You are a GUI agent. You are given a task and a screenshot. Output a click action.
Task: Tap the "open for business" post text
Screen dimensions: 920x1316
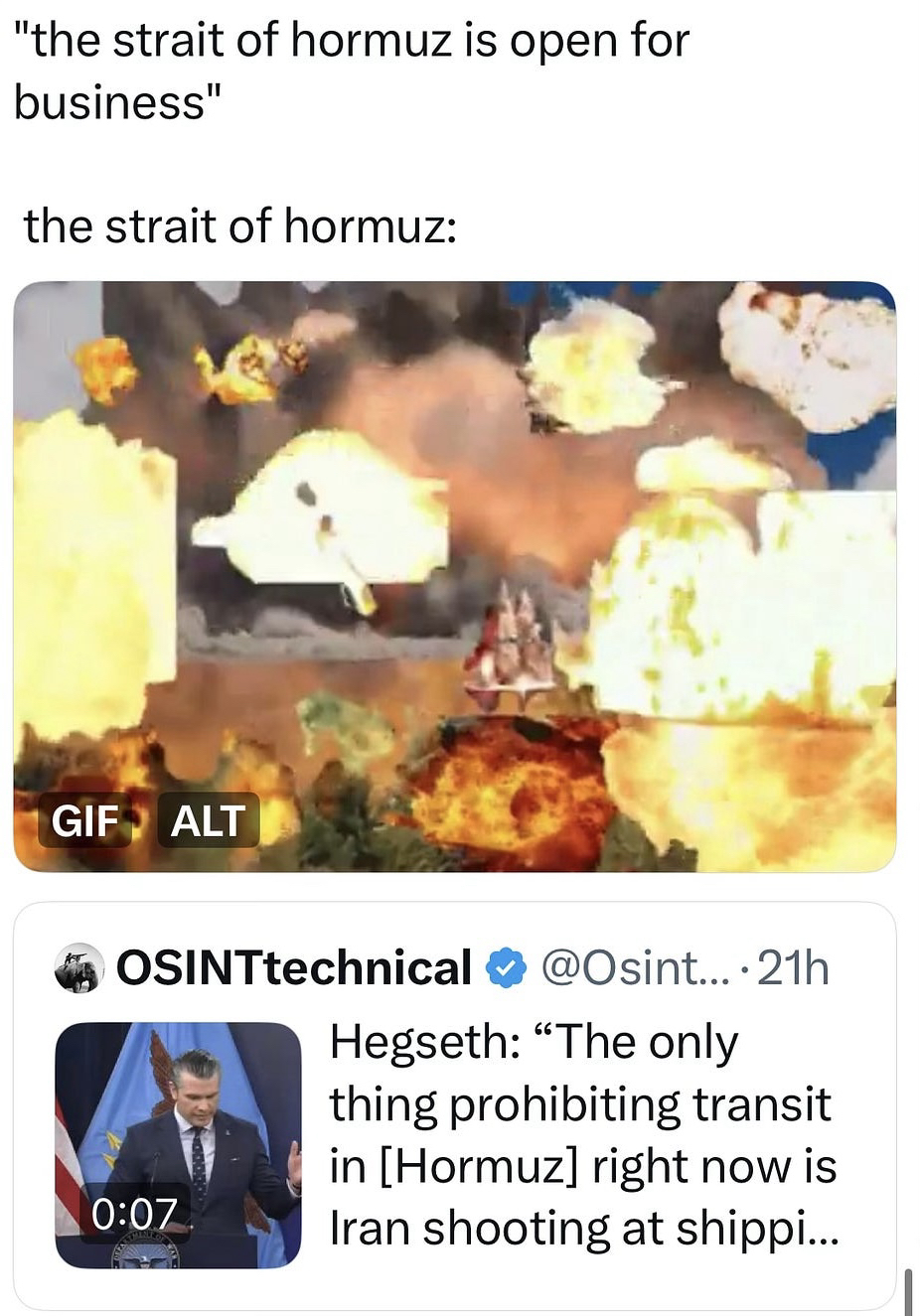(x=352, y=72)
